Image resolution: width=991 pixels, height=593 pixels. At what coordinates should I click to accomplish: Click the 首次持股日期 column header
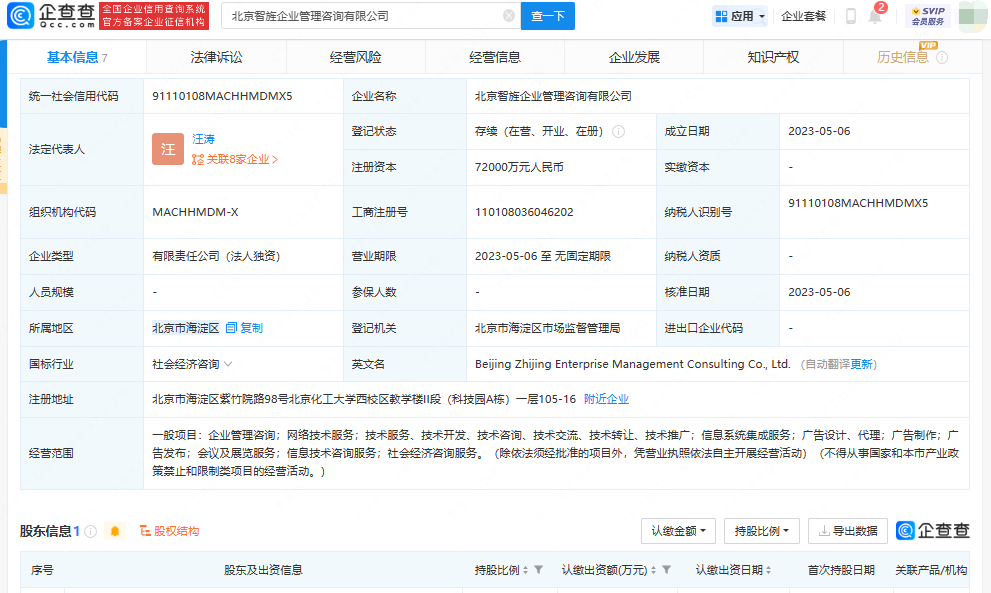coord(841,570)
